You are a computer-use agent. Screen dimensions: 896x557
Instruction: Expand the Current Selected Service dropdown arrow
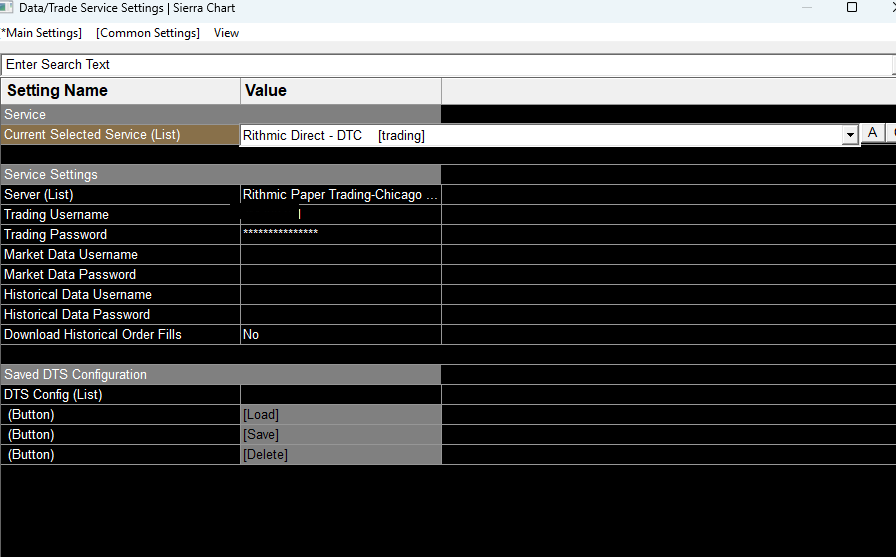(x=850, y=135)
